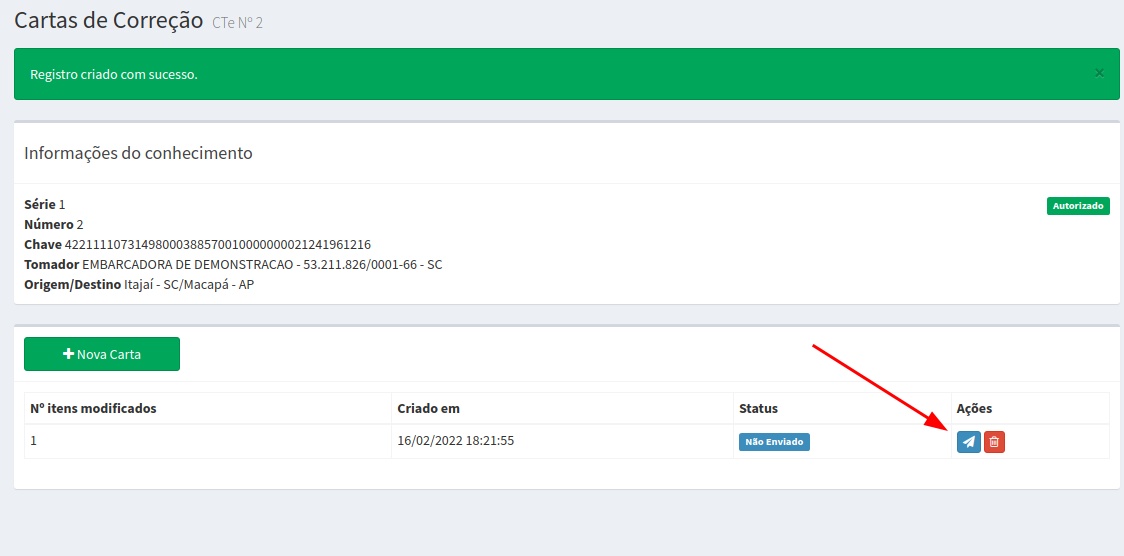The width and height of the screenshot is (1124, 556).
Task: Click the Série 1 information line
Action: (44, 205)
